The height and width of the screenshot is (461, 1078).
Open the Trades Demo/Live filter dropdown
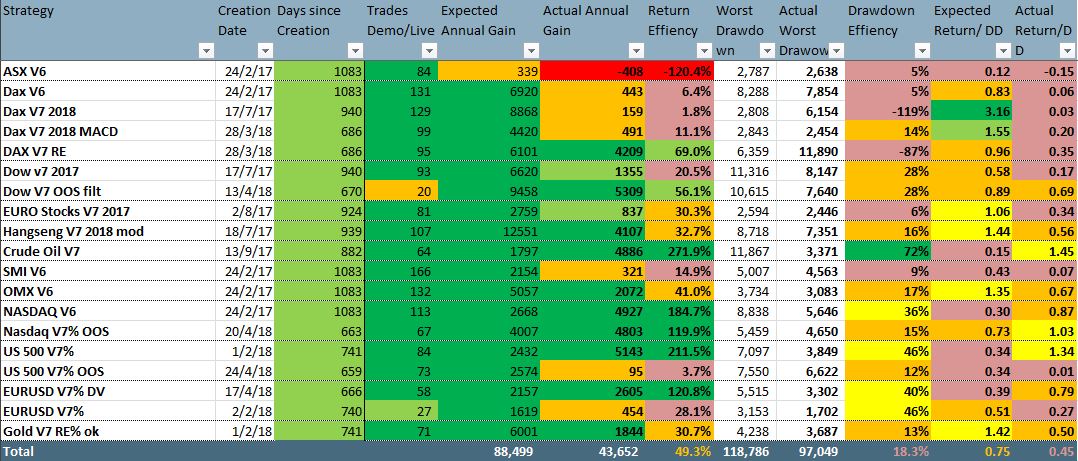[x=429, y=52]
